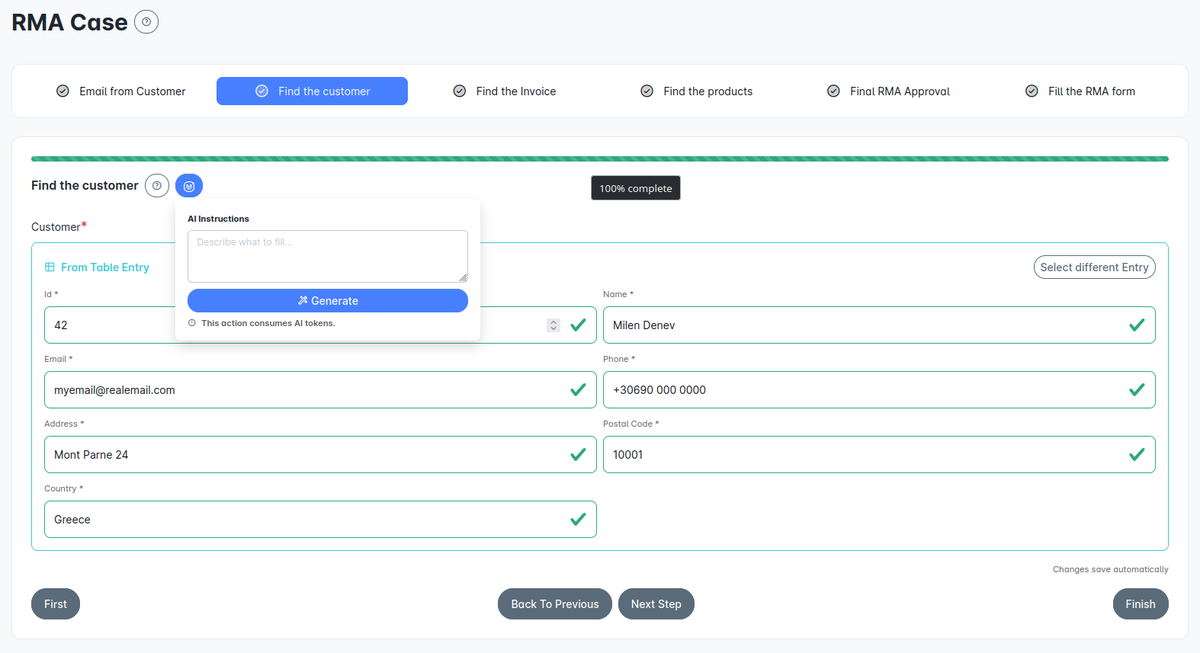Viewport: 1200px width, 653px height.
Task: Click the green checkmark in the Country field
Action: 578,519
